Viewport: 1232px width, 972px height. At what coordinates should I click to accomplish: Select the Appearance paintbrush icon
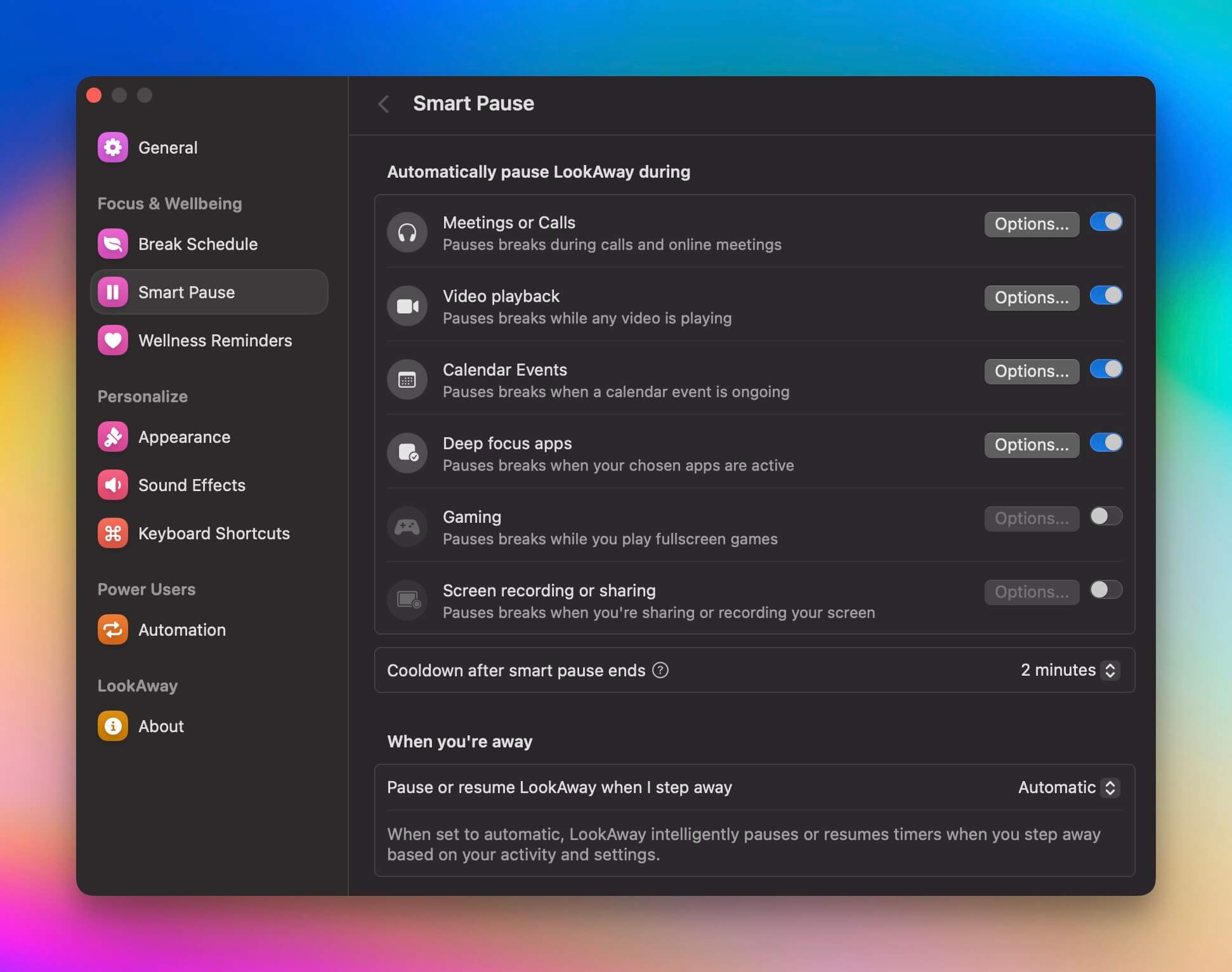tap(112, 437)
